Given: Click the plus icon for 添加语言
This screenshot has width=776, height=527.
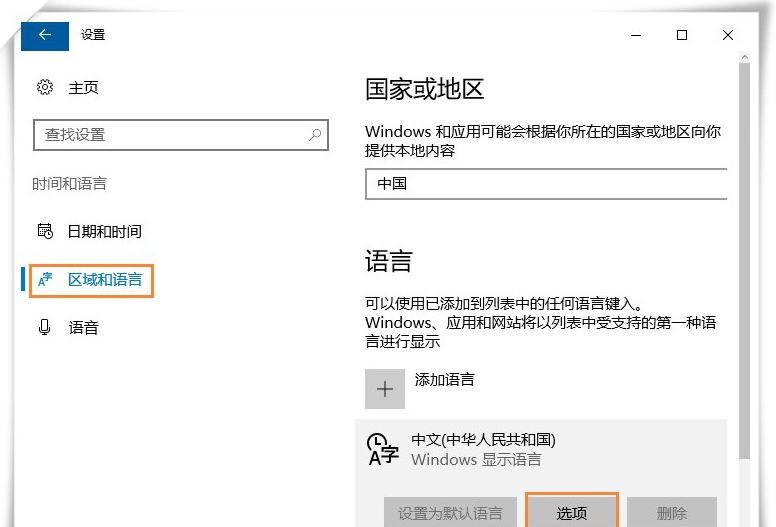Looking at the screenshot, I should (385, 389).
